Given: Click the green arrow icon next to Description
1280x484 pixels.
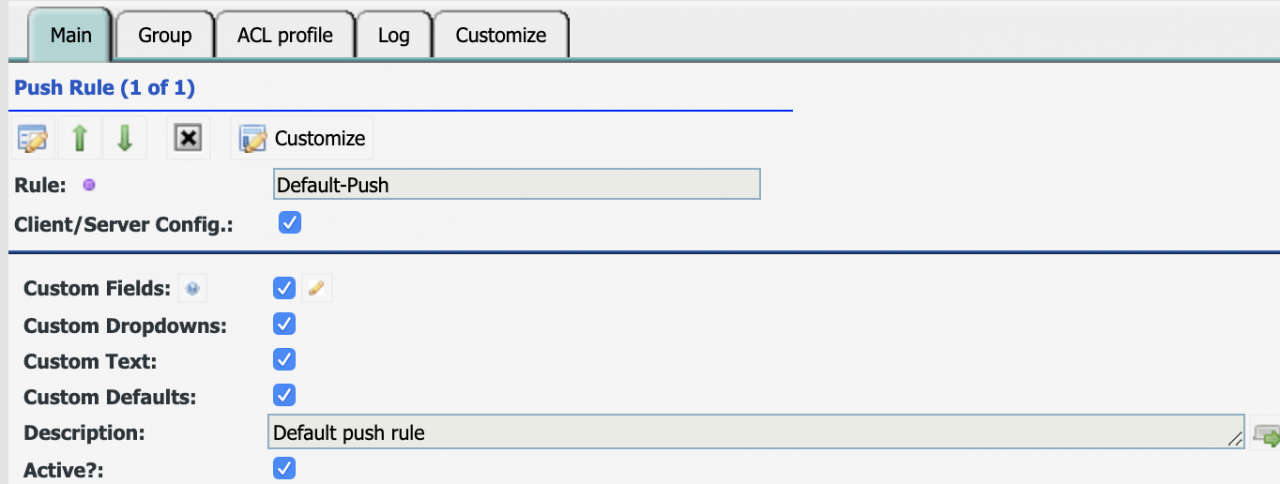Looking at the screenshot, I should pyautogui.click(x=1267, y=436).
